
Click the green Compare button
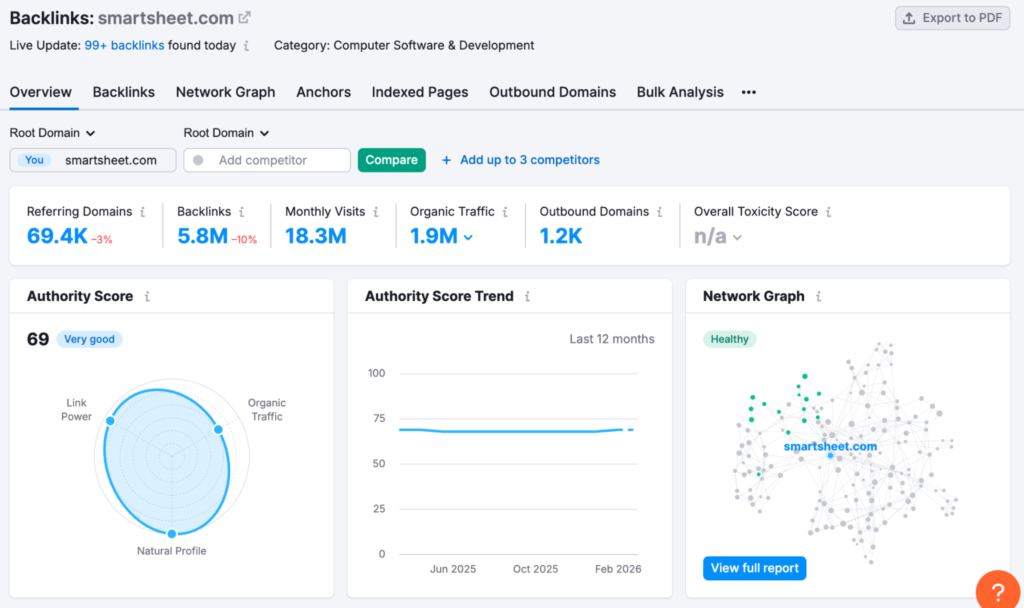(391, 160)
